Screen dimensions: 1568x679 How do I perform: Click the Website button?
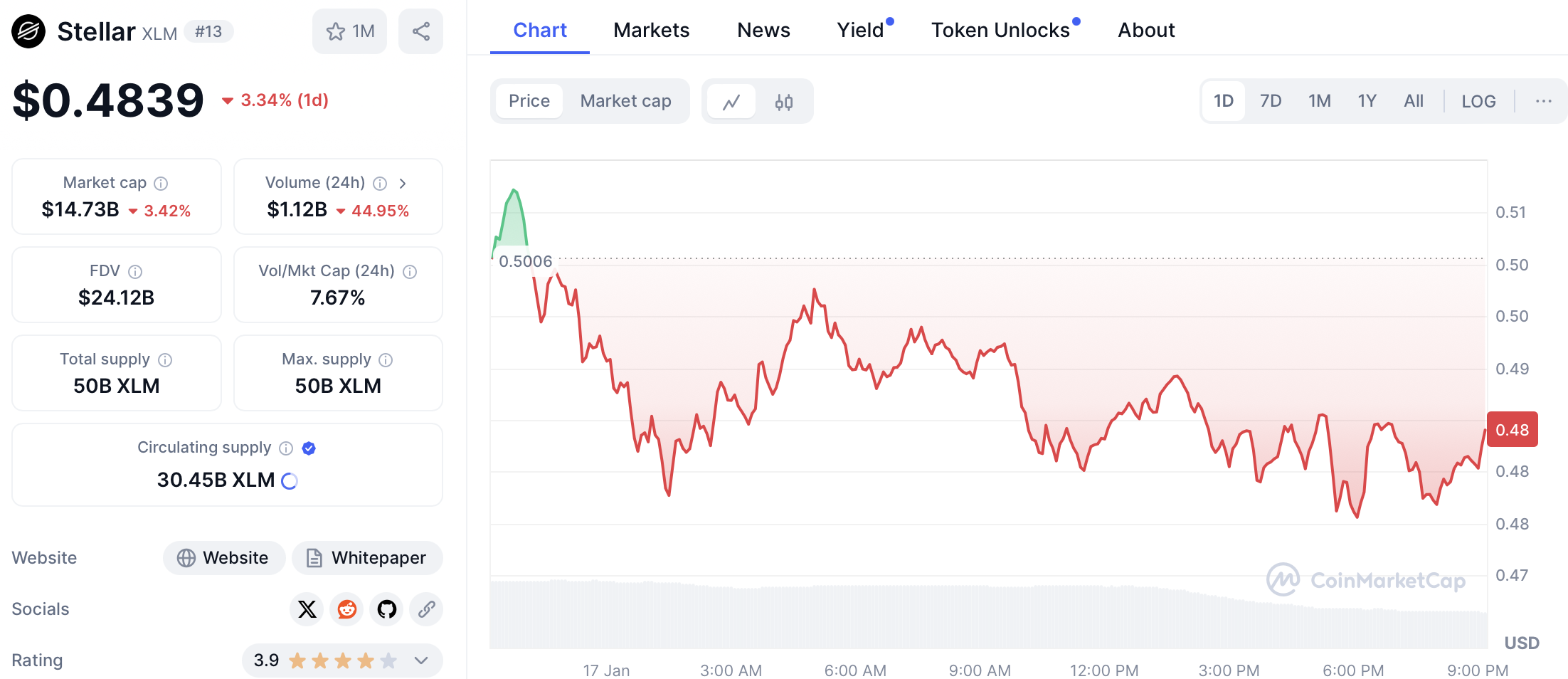coord(224,558)
